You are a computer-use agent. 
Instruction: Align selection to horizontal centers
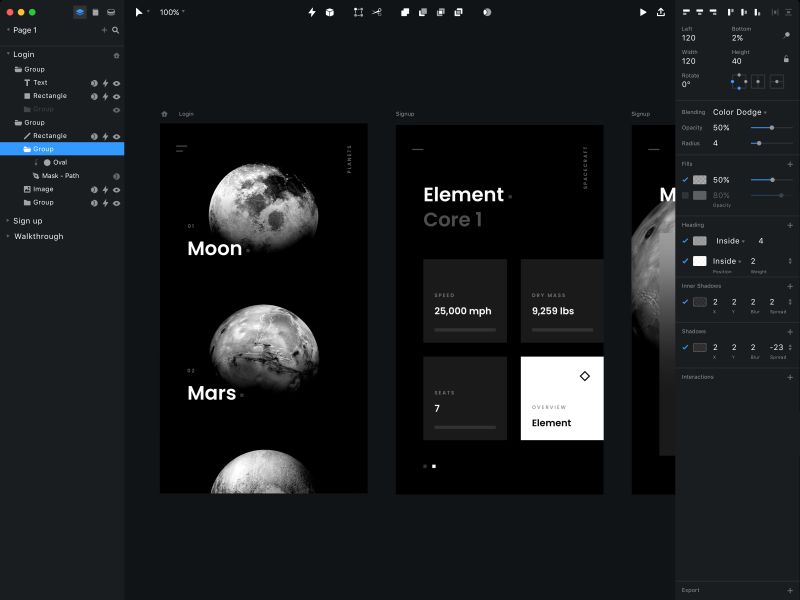(x=699, y=12)
